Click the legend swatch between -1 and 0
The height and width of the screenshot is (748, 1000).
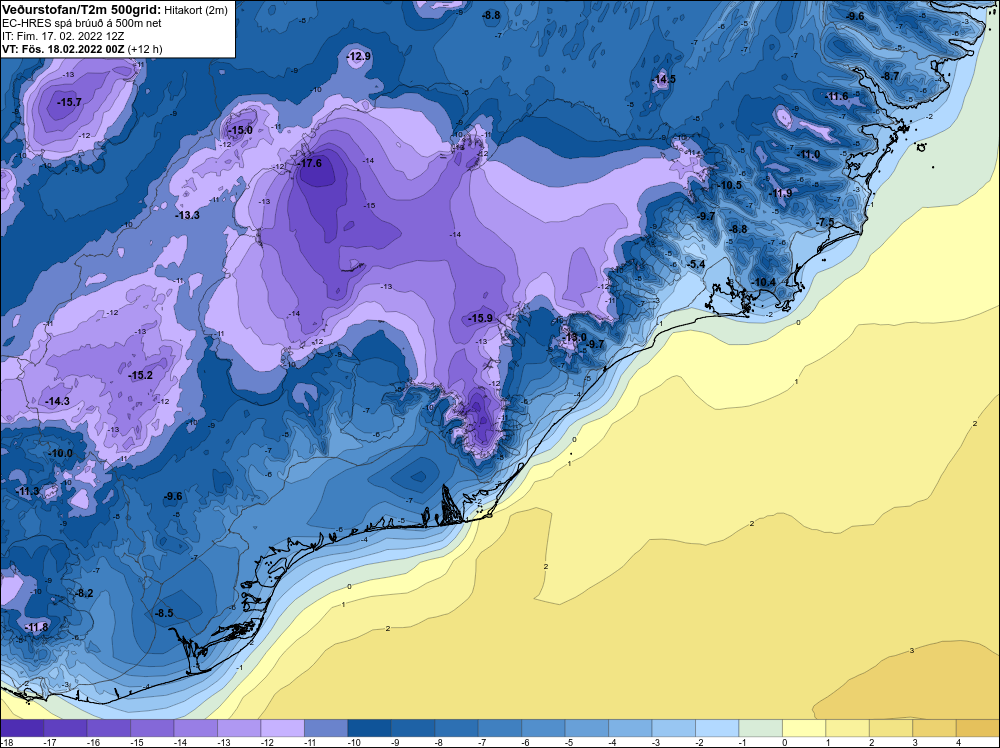pos(761,728)
